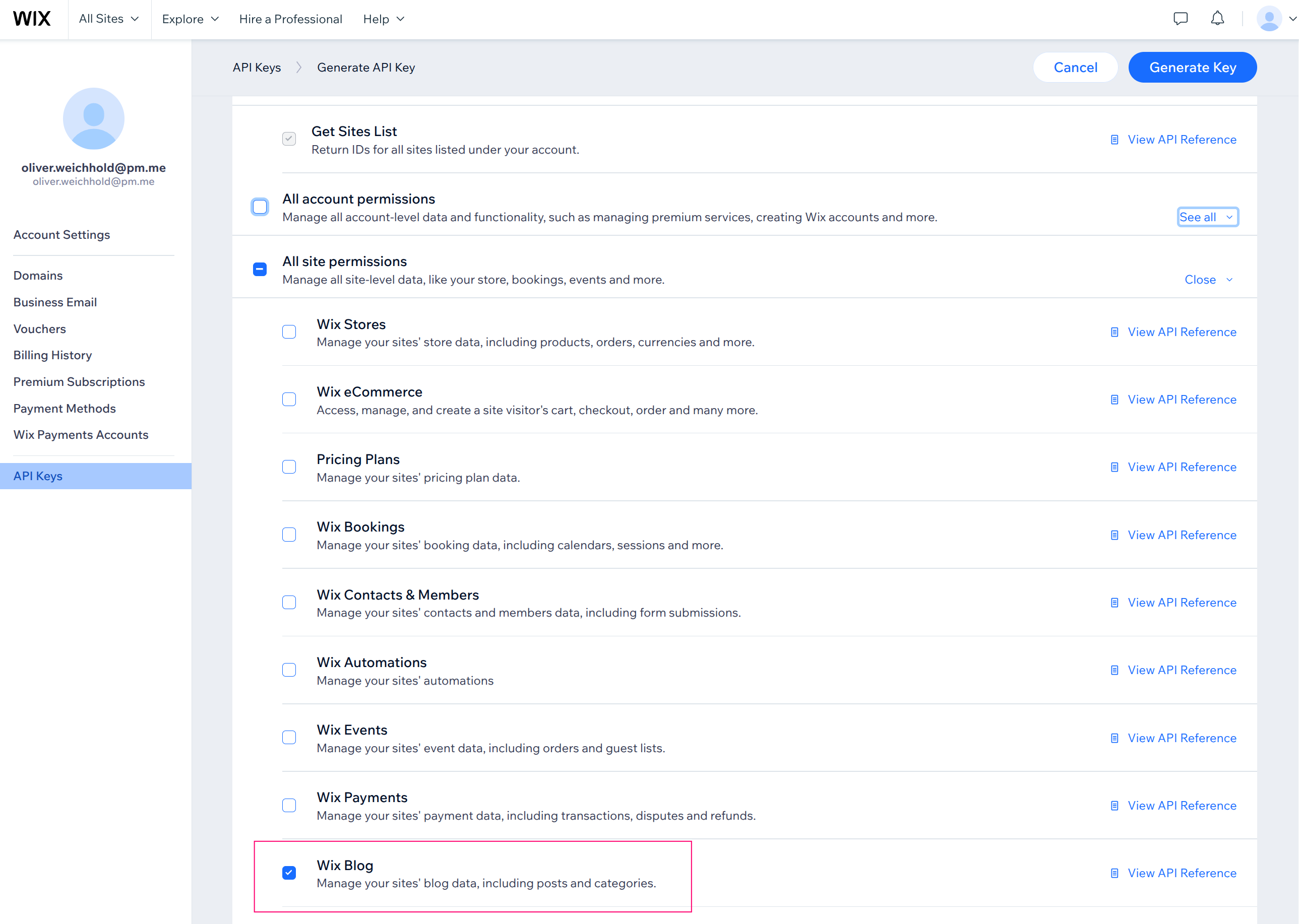Collapse site permissions with Close
Viewport: 1299px width, 924px height.
pos(1208,279)
